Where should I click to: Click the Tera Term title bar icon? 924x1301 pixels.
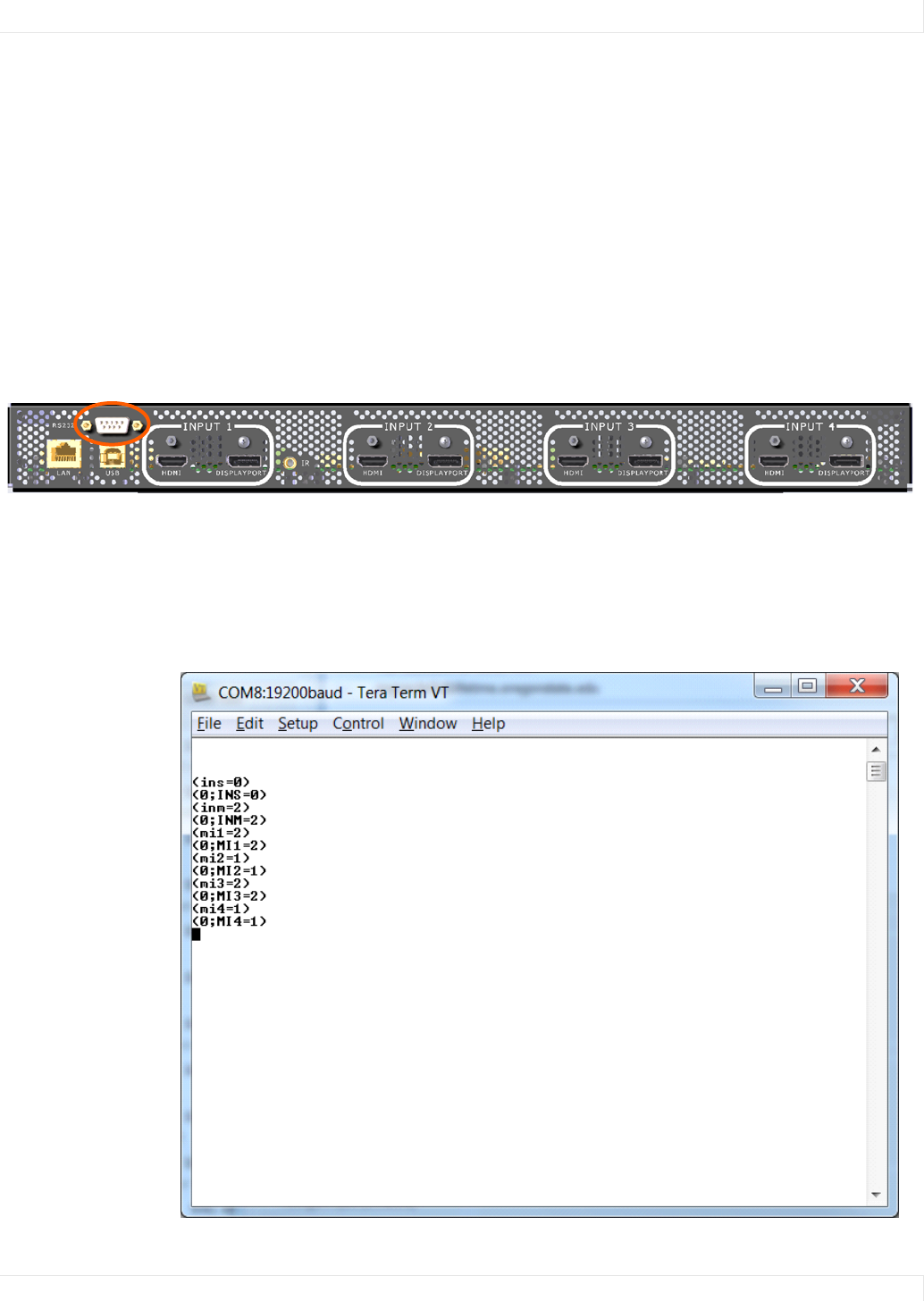pos(201,692)
